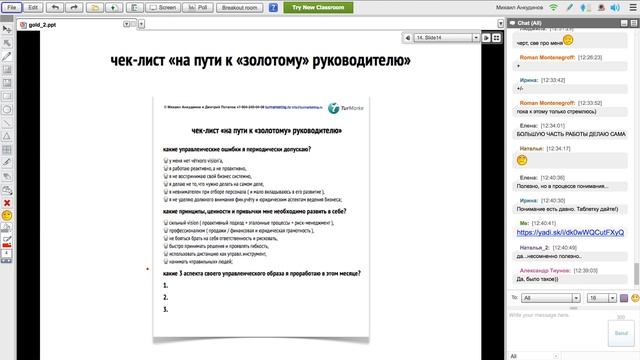Click the Try New Classroom green button
640x360 pixels.
point(318,7)
